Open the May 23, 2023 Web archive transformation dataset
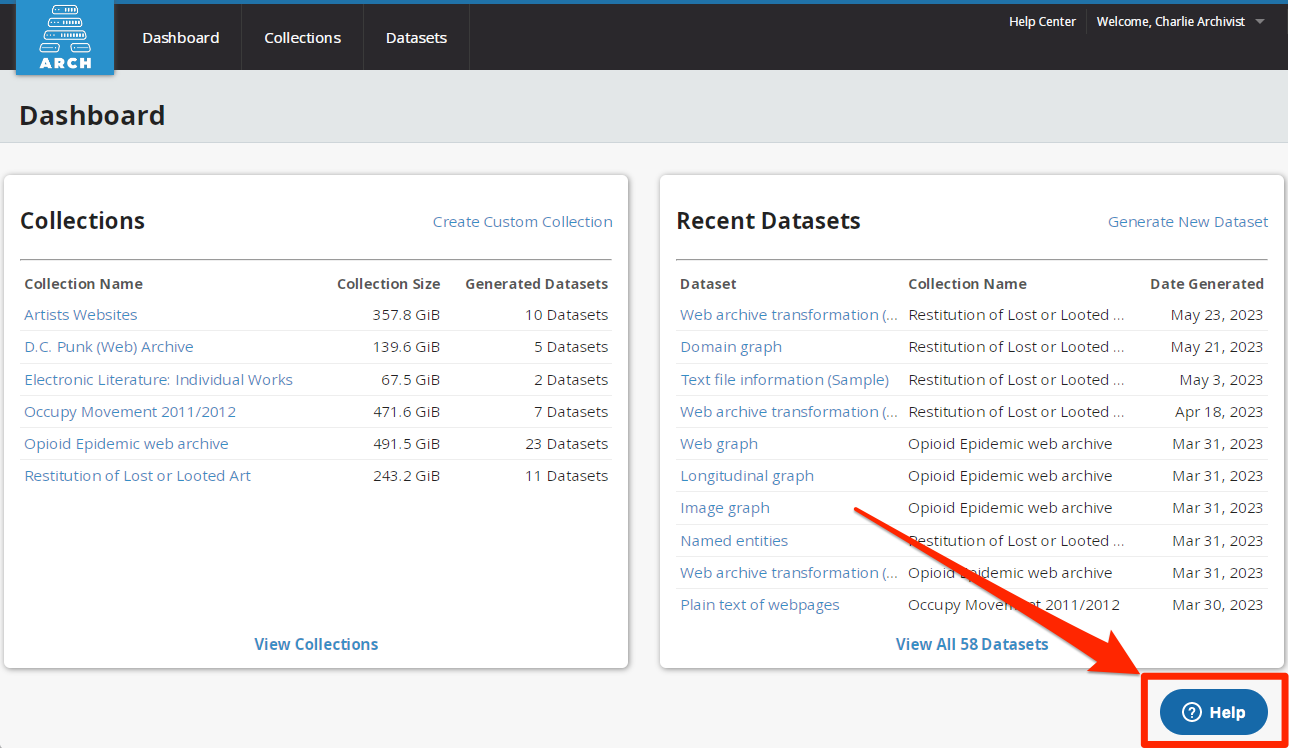Screen dimensions: 1289x748 click(x=789, y=315)
